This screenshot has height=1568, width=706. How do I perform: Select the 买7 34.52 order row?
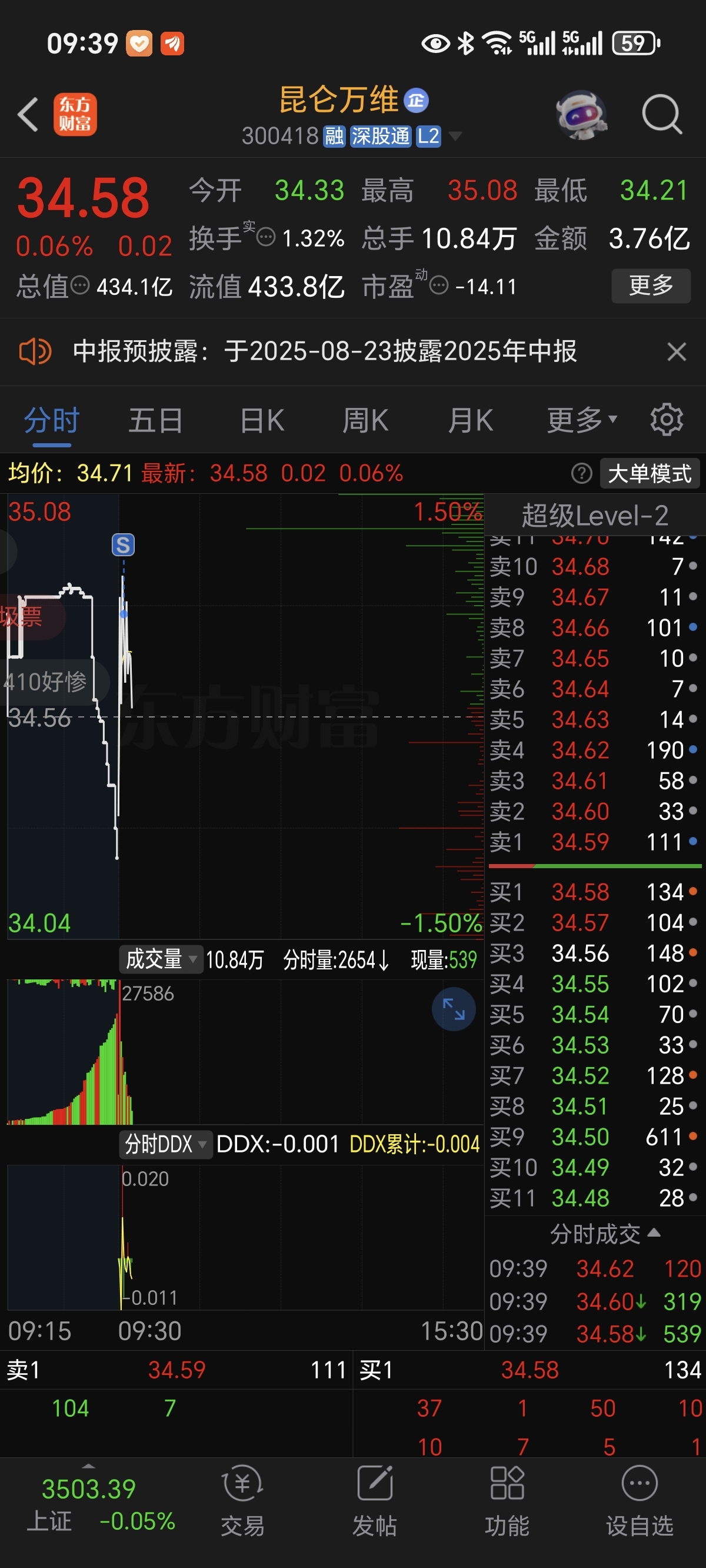(595, 1075)
